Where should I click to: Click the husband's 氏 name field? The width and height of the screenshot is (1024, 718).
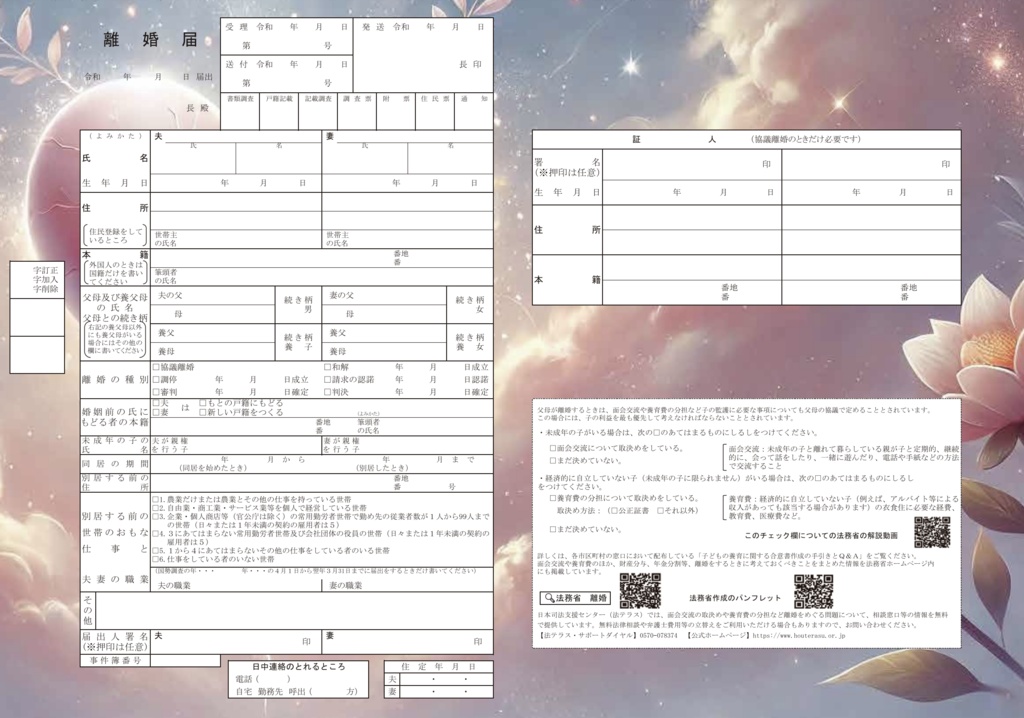click(193, 158)
